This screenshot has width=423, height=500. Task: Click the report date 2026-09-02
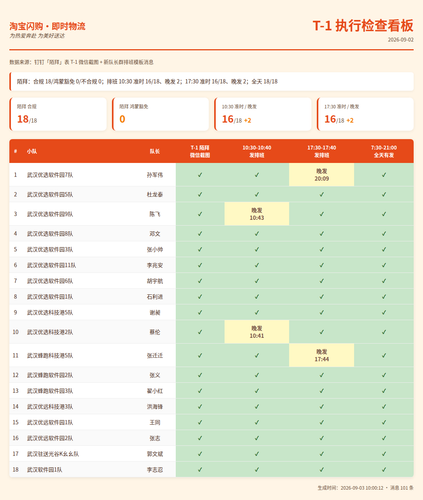[401, 40]
